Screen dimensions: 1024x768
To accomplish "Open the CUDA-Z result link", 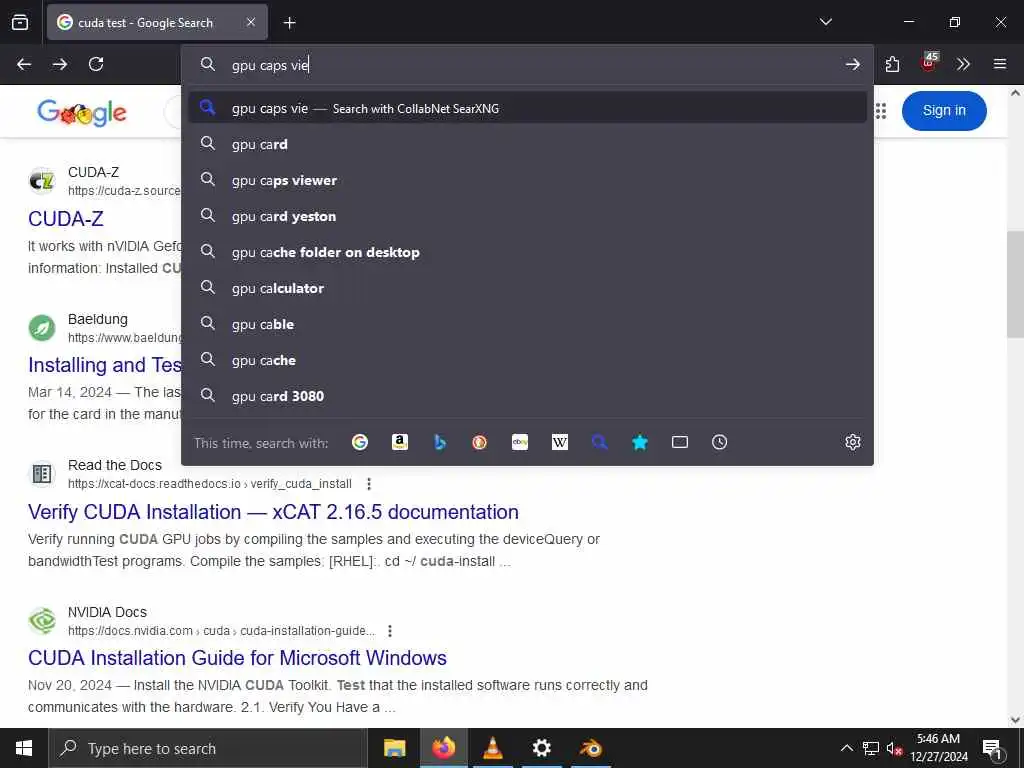I will [65, 219].
